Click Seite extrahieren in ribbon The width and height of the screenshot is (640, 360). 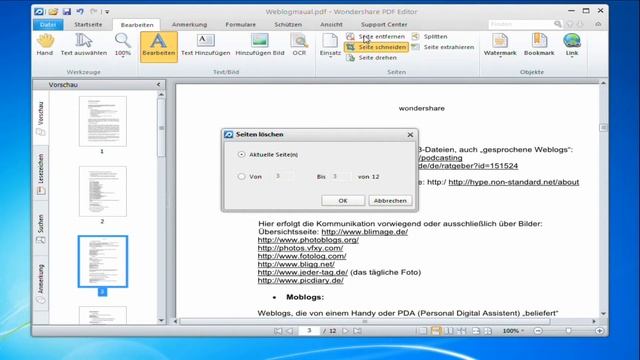click(x=443, y=47)
